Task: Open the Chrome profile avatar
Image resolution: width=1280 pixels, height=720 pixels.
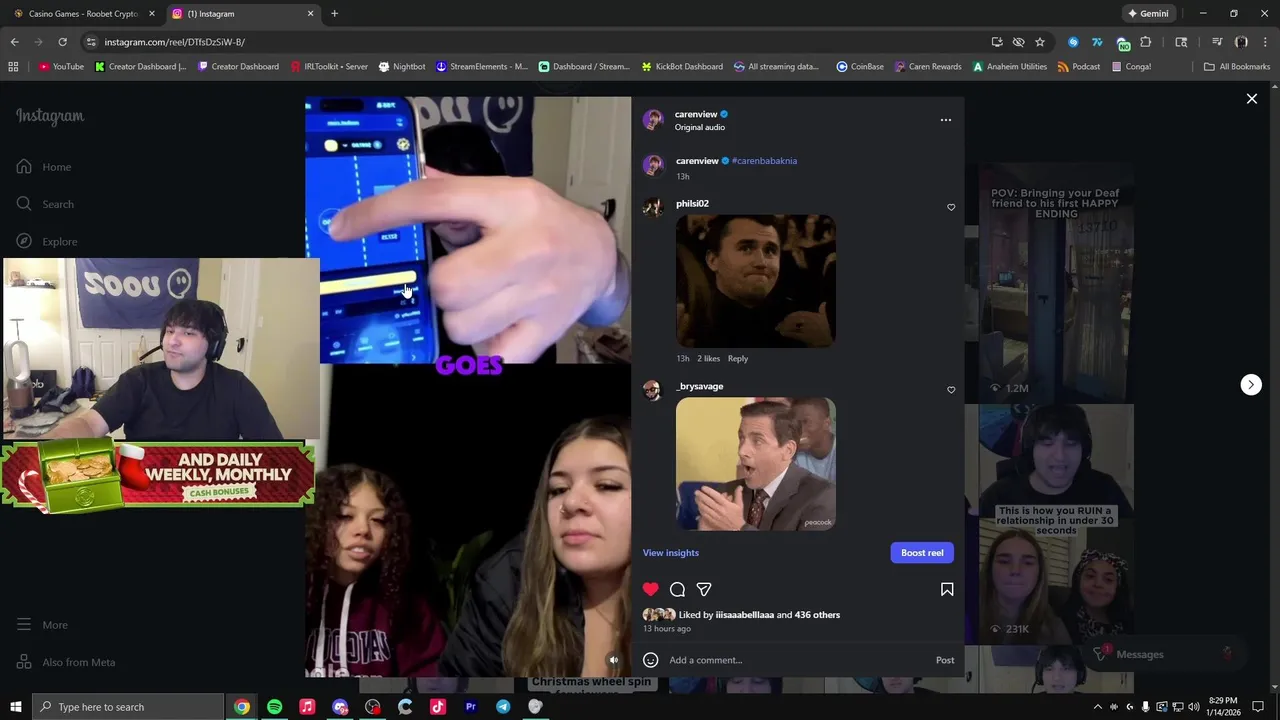Action: tap(1241, 42)
